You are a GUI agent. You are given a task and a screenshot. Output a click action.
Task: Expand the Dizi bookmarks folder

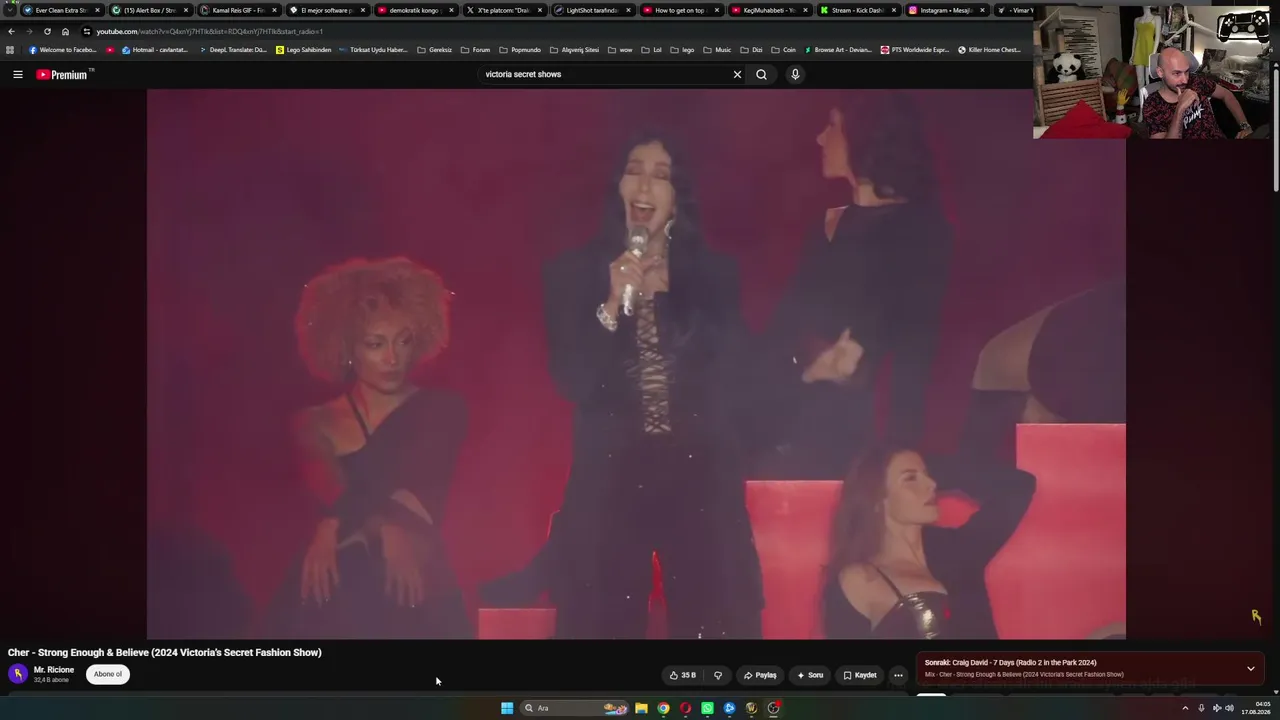click(751, 50)
